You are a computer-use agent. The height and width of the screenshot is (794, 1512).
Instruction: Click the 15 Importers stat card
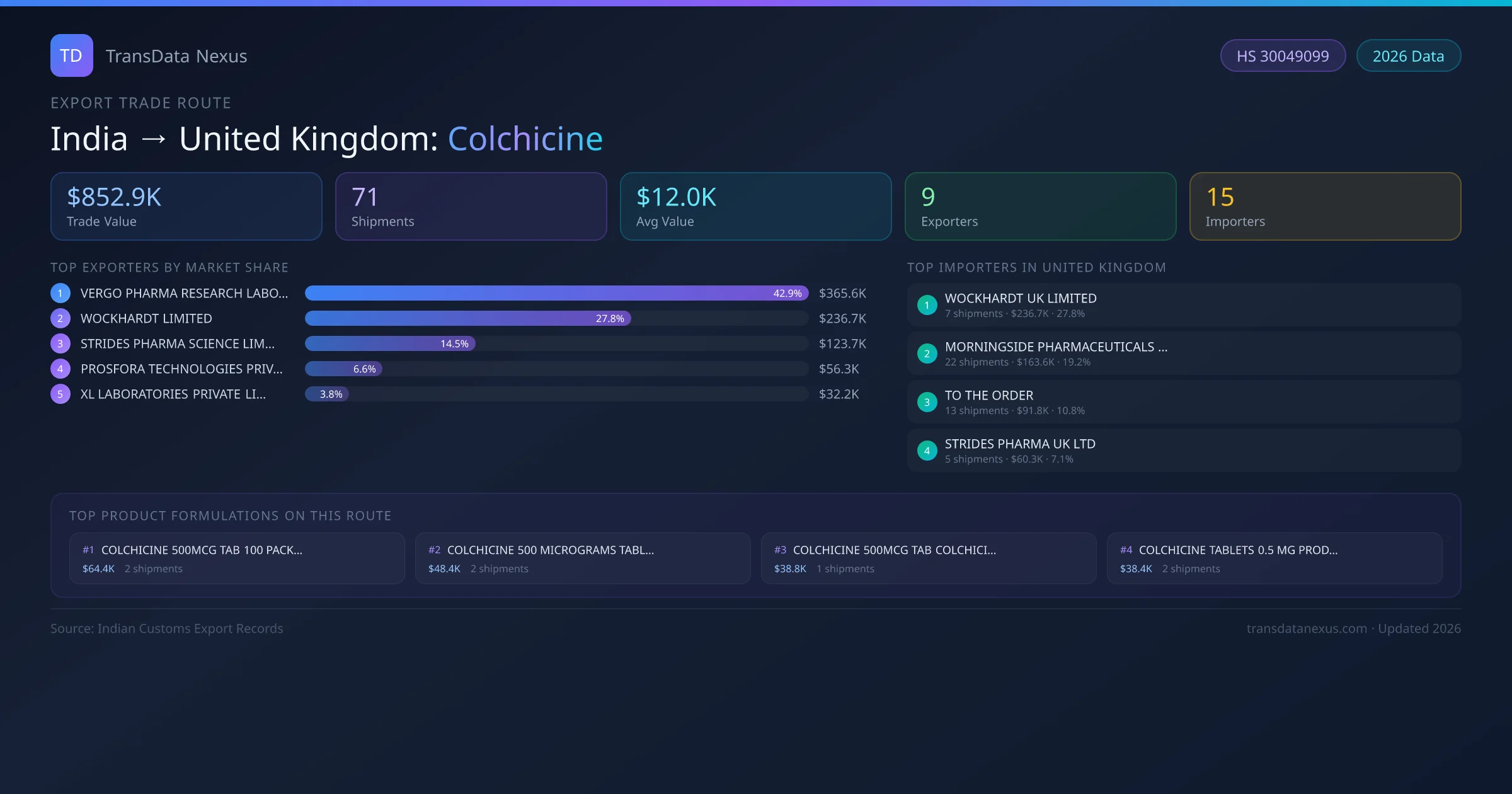[x=1324, y=206]
